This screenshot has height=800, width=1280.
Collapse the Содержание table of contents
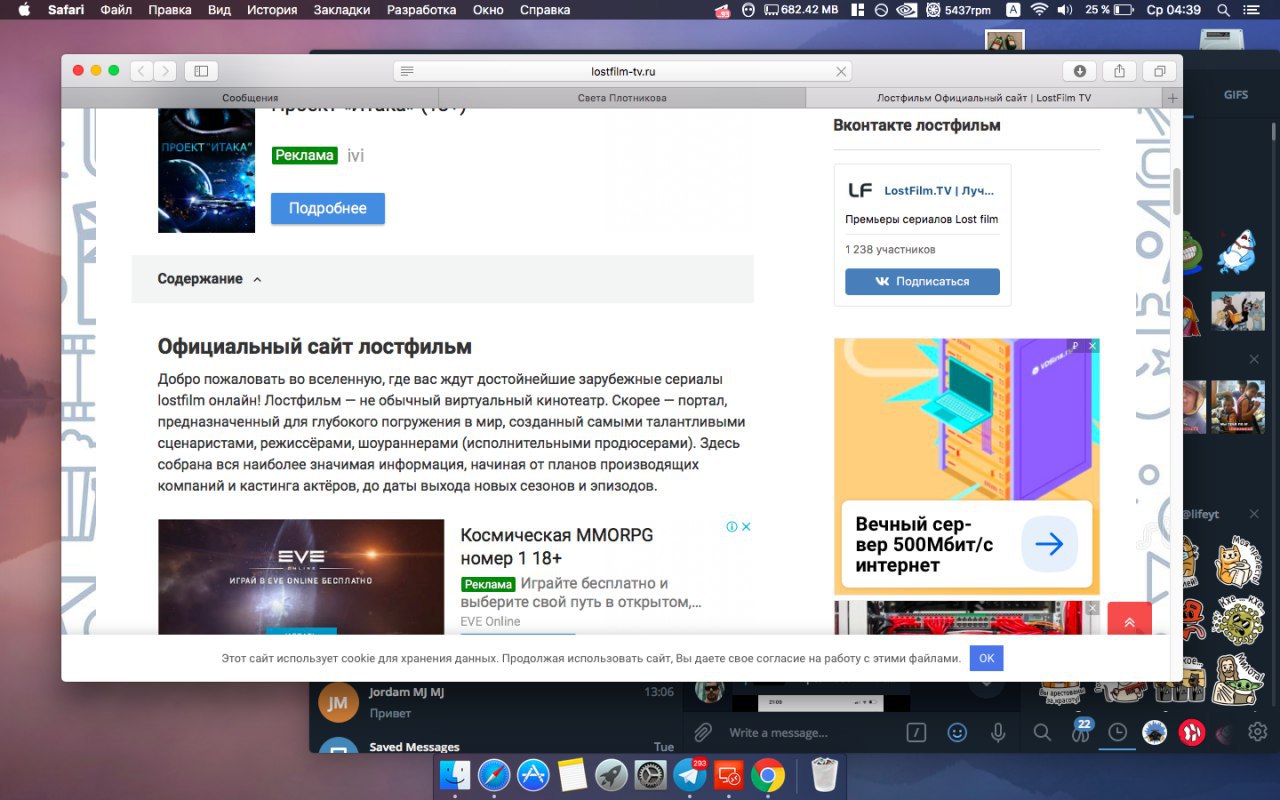point(257,279)
